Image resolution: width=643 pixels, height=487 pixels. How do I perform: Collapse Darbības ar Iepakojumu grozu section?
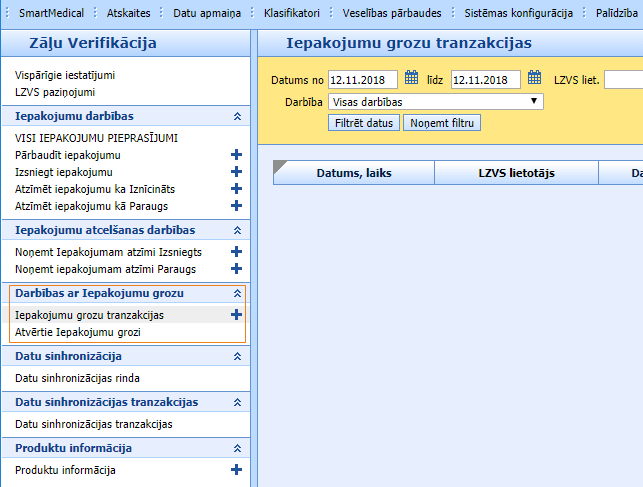click(x=237, y=294)
